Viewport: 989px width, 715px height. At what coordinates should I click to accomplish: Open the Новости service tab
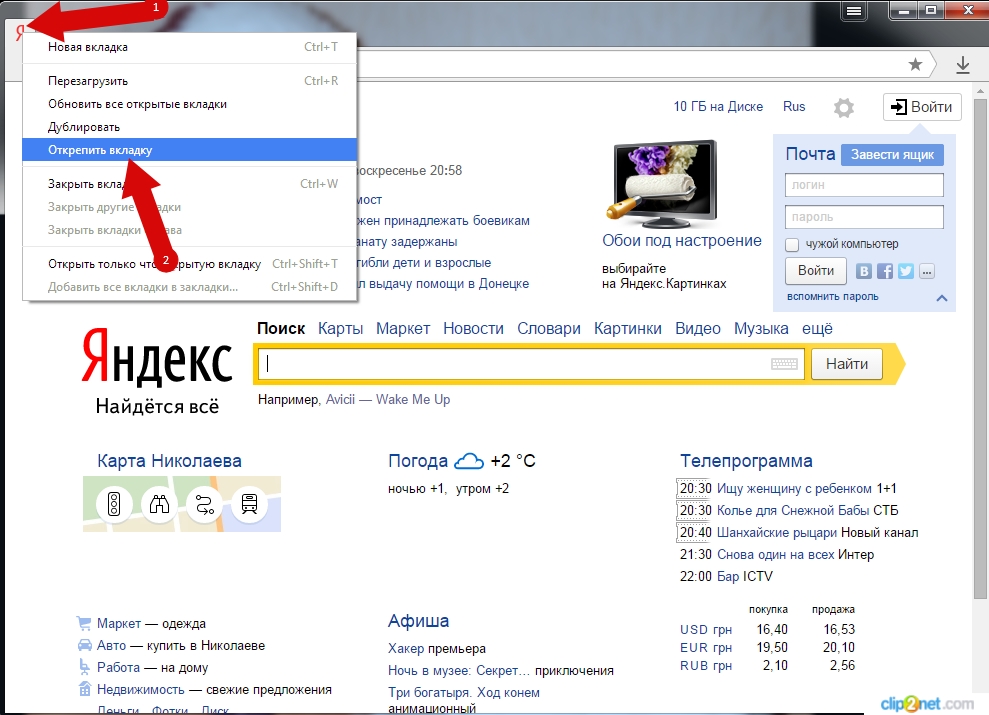(x=473, y=328)
